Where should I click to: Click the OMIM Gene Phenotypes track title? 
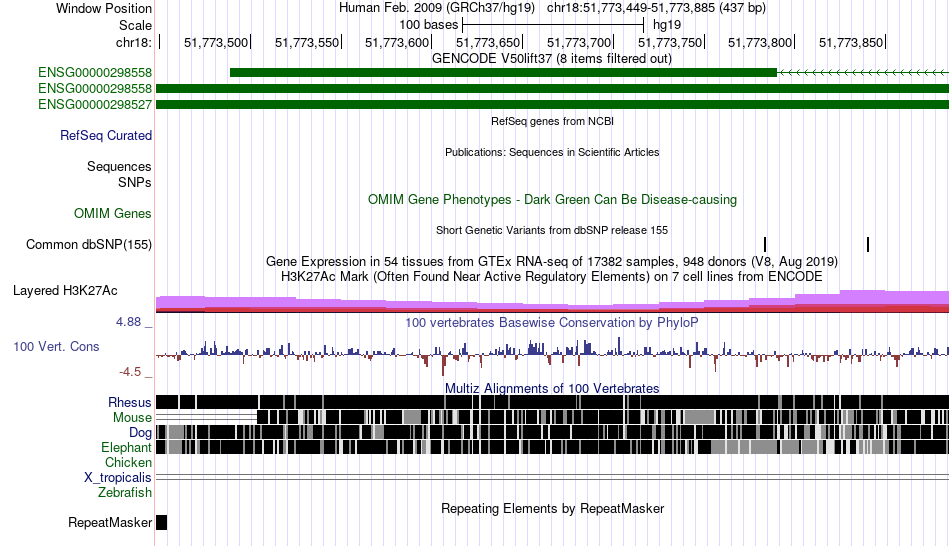(552, 199)
